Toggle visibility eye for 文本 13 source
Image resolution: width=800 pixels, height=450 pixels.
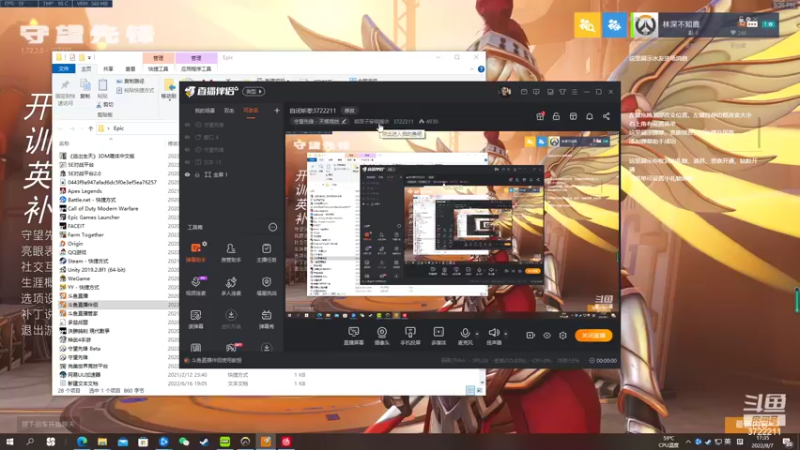tap(187, 162)
